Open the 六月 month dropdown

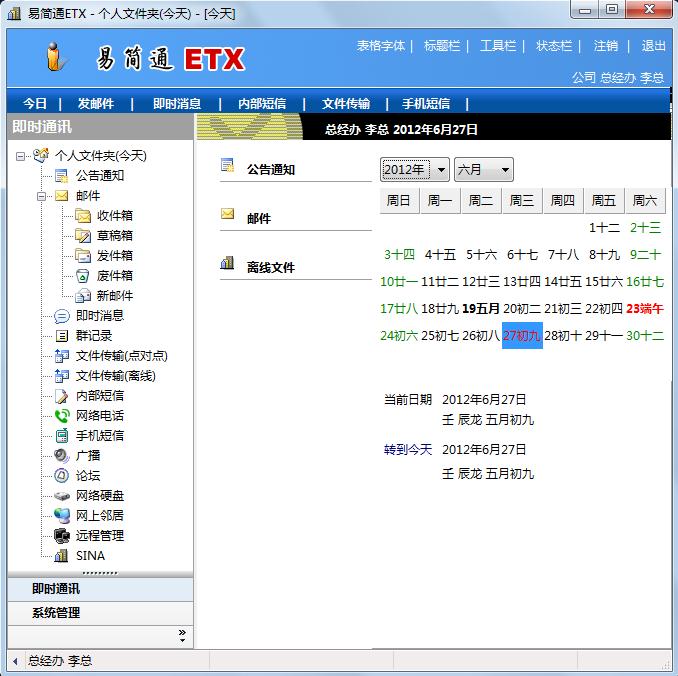point(505,170)
